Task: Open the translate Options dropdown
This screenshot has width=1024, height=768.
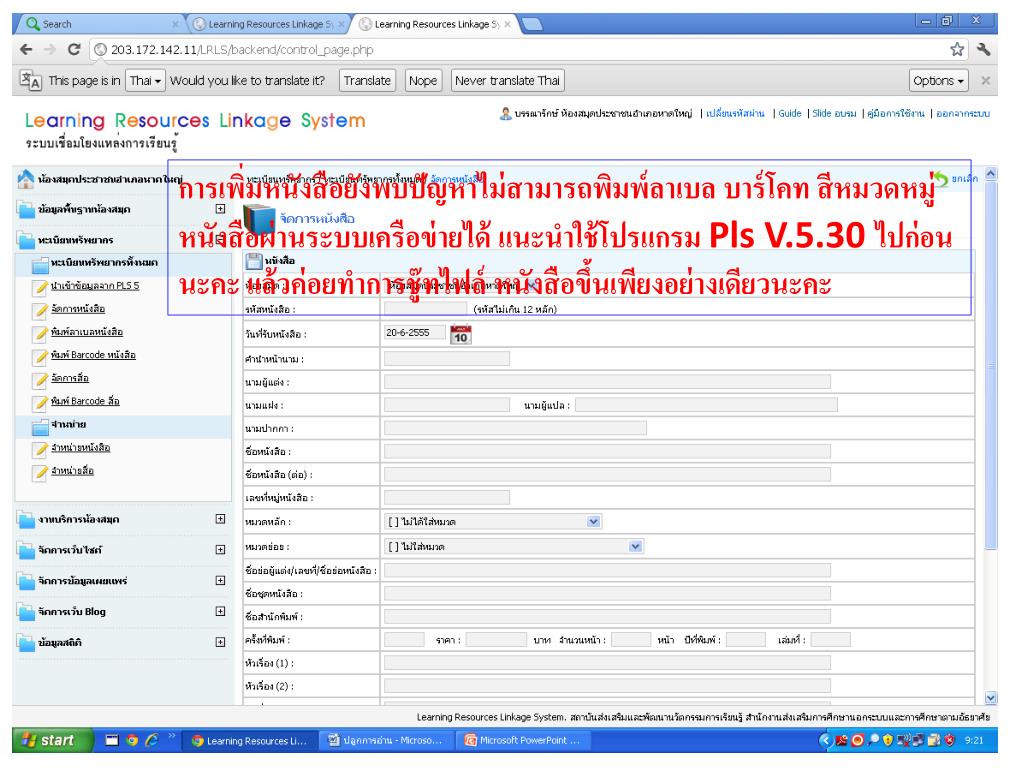Action: 938,80
